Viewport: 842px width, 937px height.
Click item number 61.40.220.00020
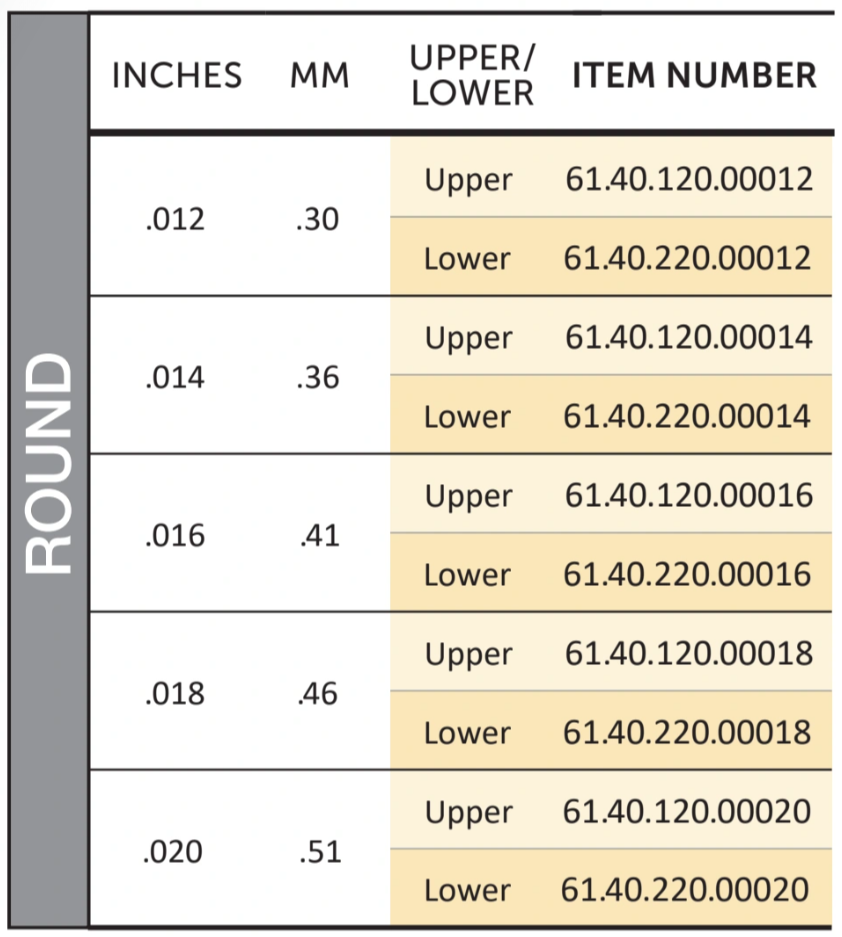[x=685, y=889]
